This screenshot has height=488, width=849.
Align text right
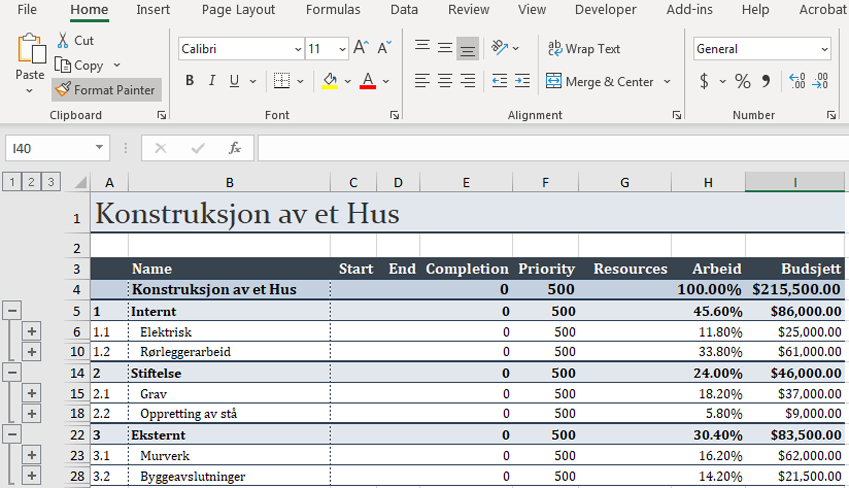pyautogui.click(x=468, y=81)
